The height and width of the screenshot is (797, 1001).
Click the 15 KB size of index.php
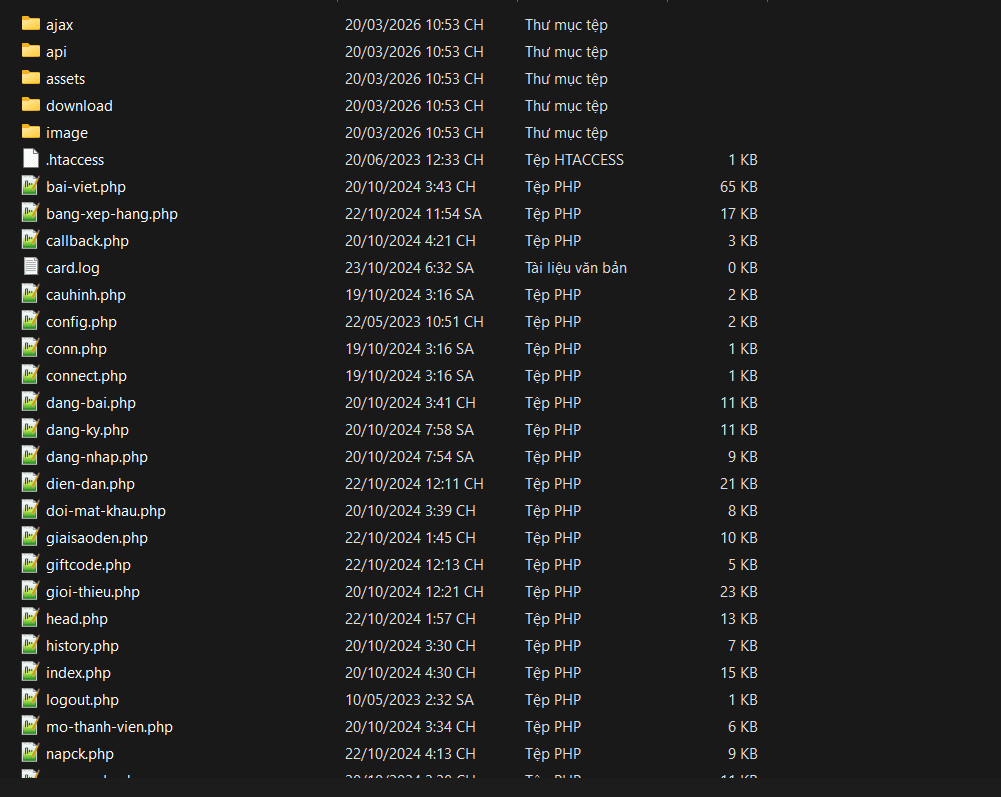(739, 673)
